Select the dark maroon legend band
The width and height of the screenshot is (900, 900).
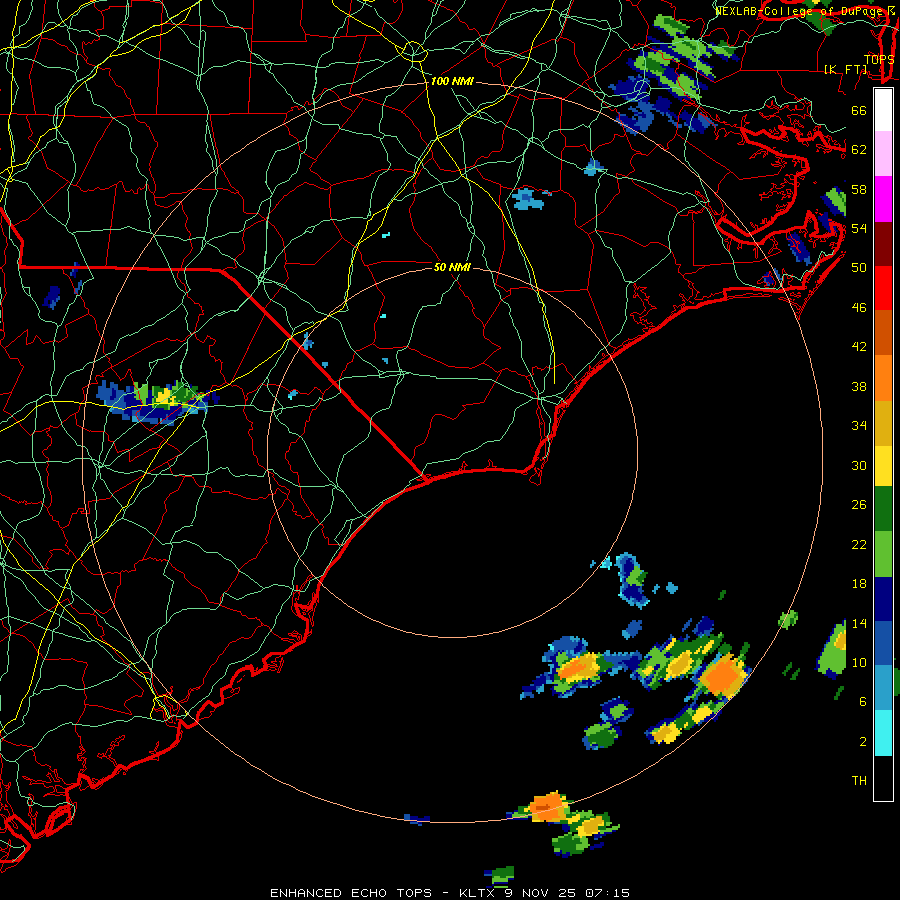[883, 243]
